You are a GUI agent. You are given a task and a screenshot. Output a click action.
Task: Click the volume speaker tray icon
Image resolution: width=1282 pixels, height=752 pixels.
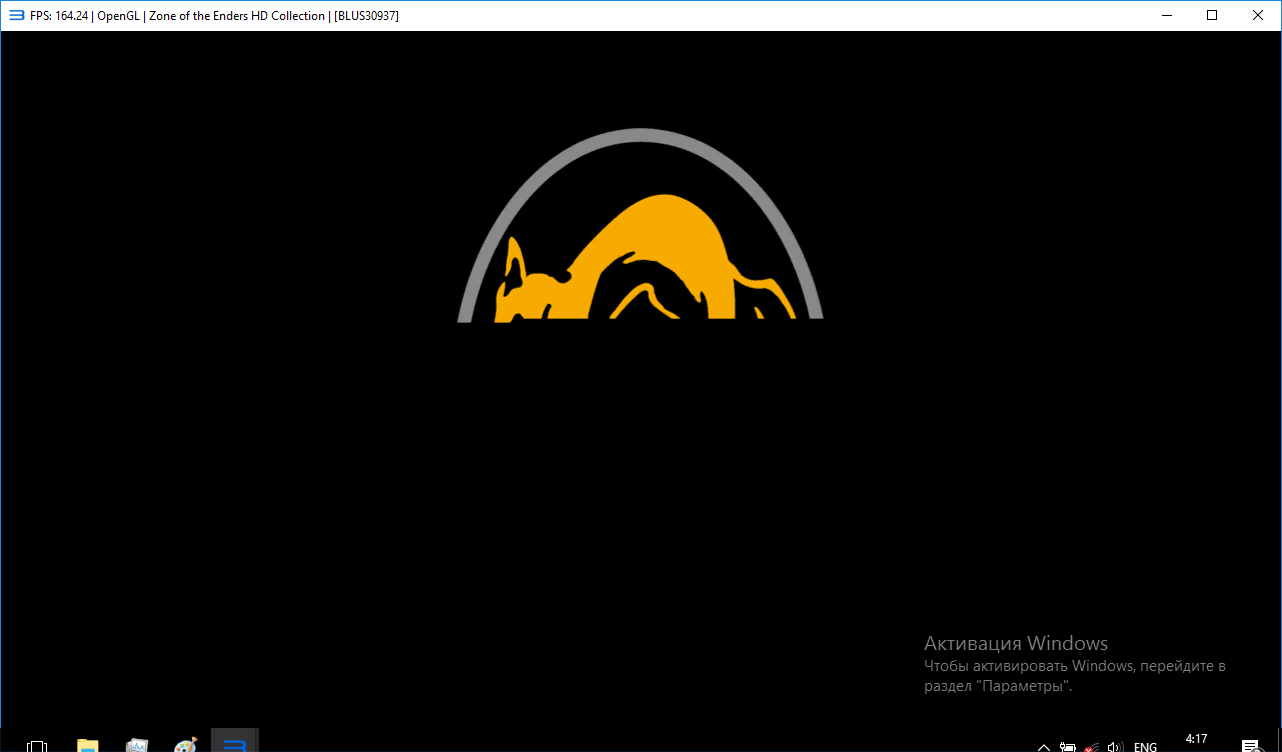[1116, 747]
